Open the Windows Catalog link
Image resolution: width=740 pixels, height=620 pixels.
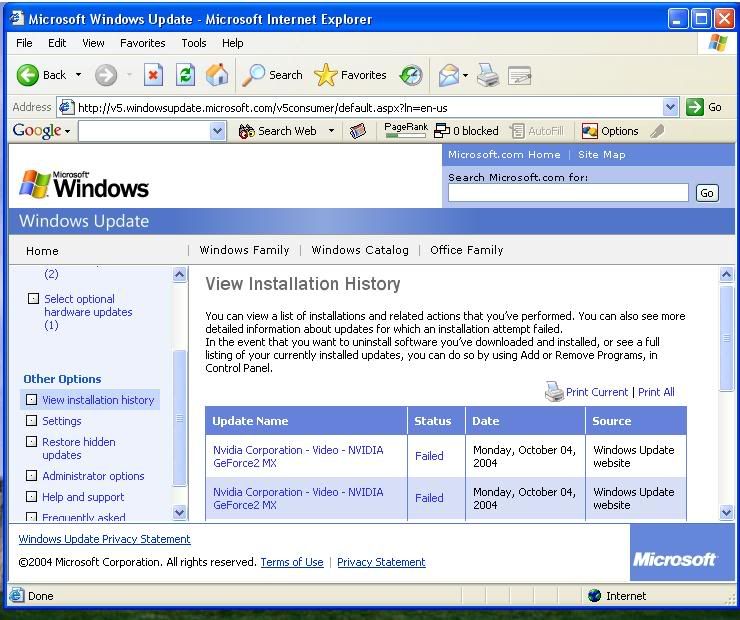tap(360, 250)
